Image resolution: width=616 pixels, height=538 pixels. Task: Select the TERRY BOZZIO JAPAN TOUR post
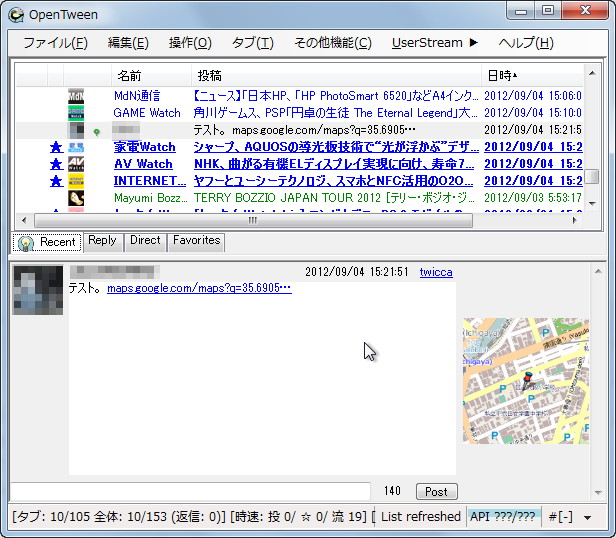coord(335,198)
